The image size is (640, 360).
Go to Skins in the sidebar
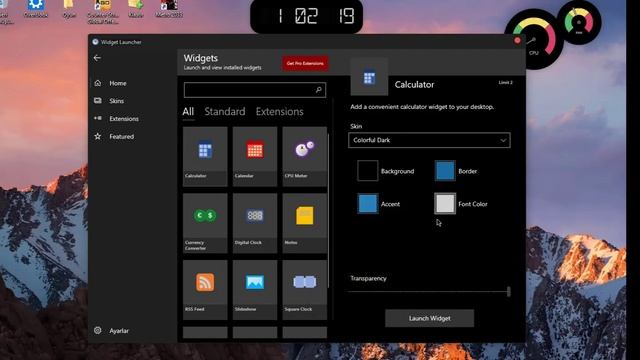pos(116,100)
